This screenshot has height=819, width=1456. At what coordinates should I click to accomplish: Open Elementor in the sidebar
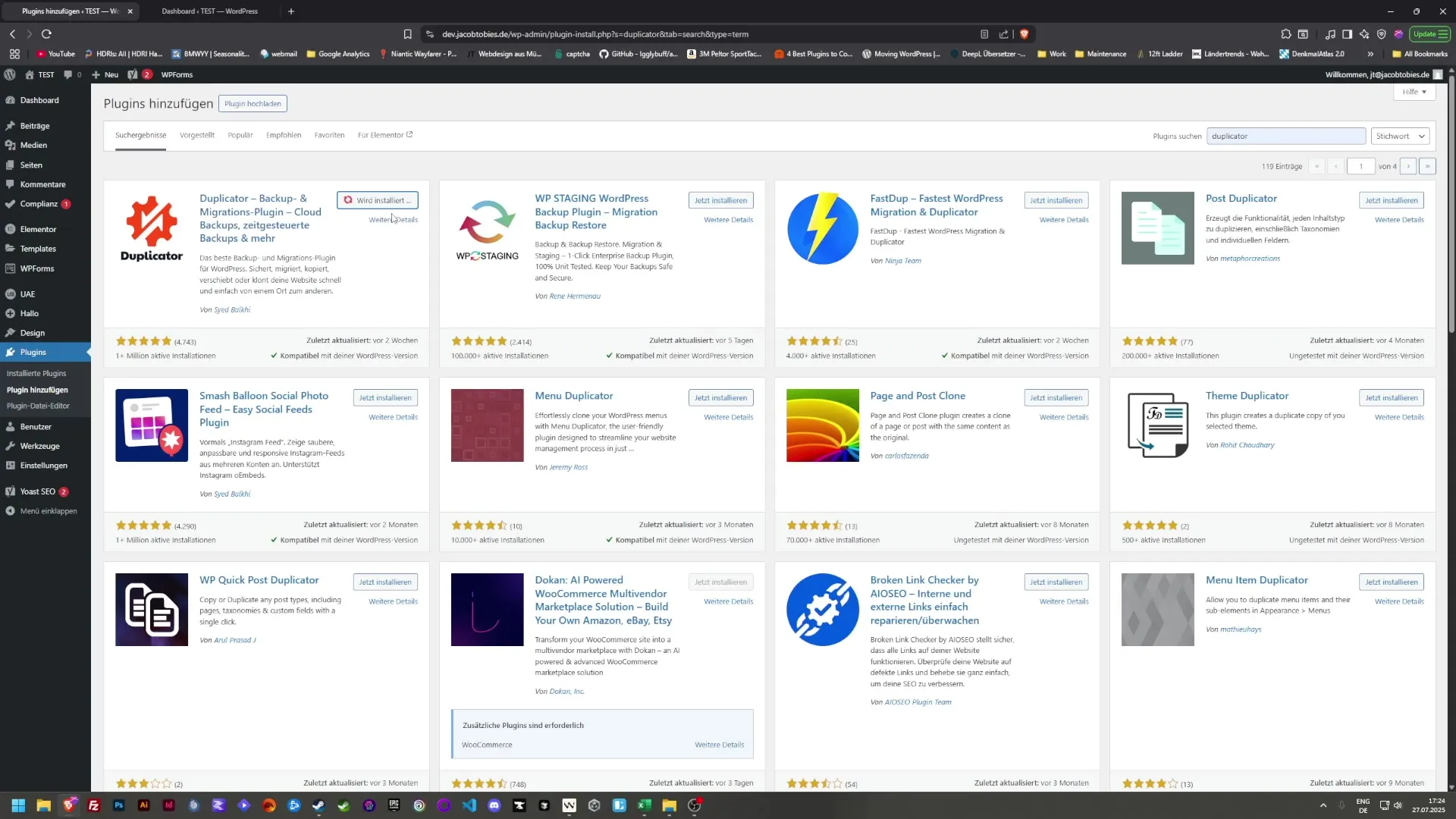tap(38, 229)
